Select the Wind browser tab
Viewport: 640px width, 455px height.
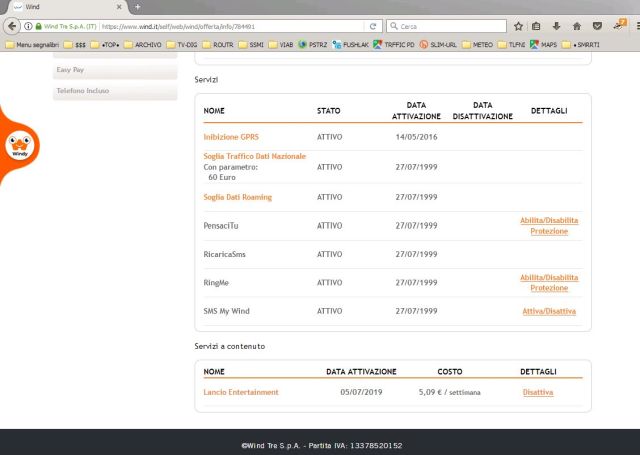click(65, 7)
